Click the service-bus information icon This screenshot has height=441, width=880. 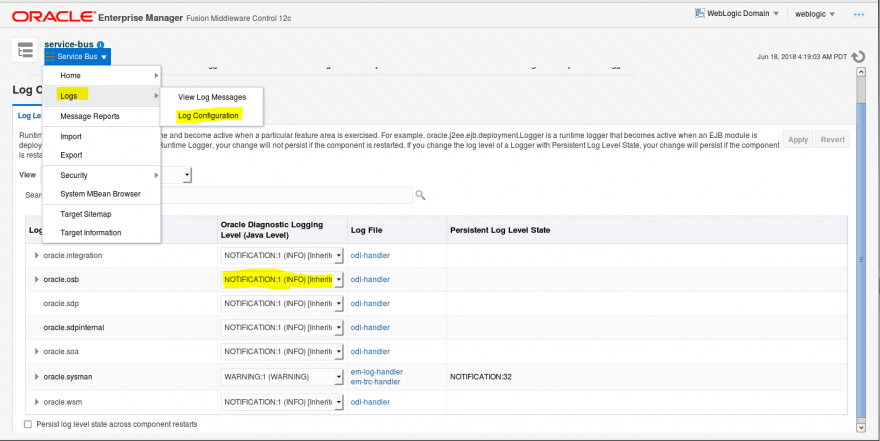coord(100,44)
